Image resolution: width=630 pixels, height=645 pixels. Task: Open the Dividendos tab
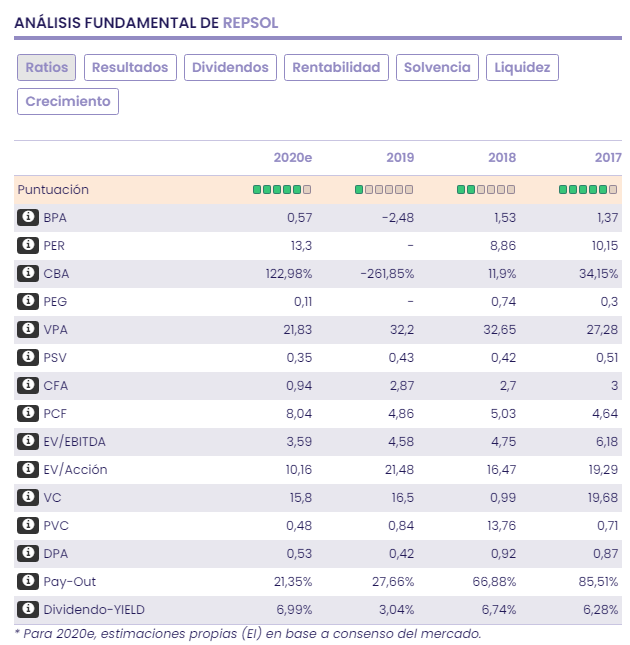(x=230, y=67)
